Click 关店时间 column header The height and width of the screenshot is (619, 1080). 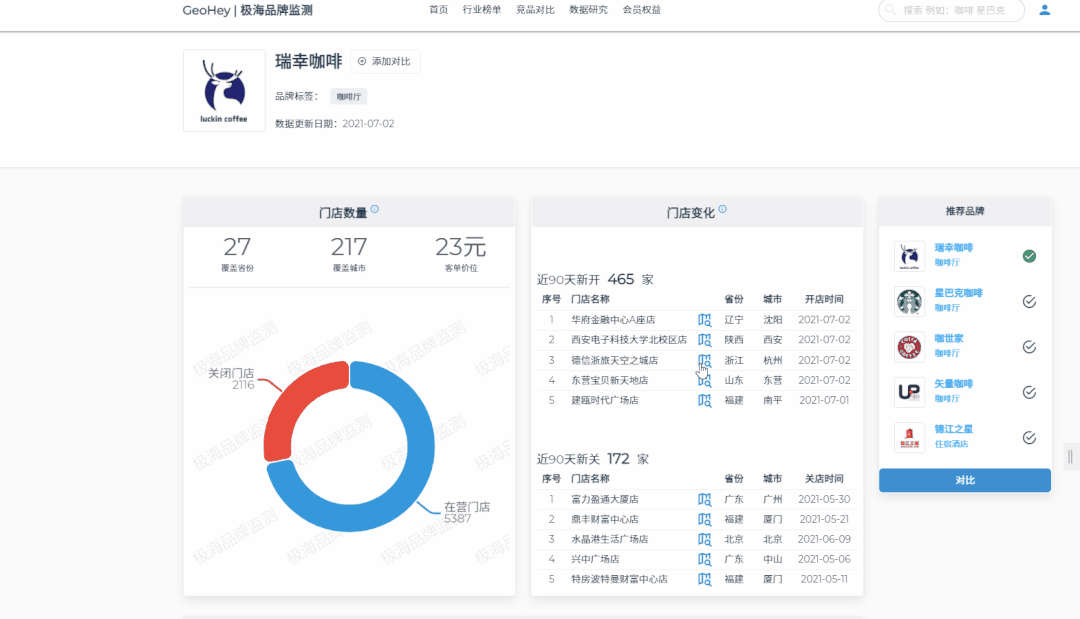tap(824, 479)
